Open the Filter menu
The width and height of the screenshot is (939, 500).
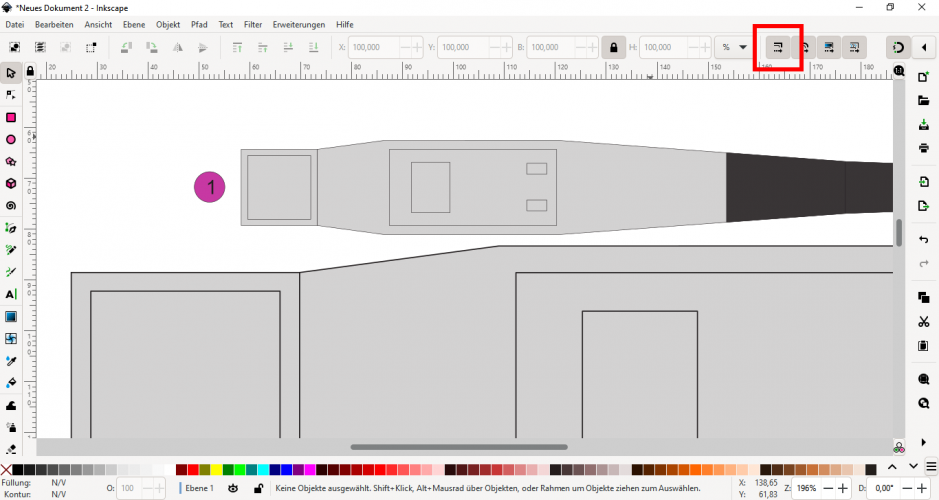coord(253,25)
